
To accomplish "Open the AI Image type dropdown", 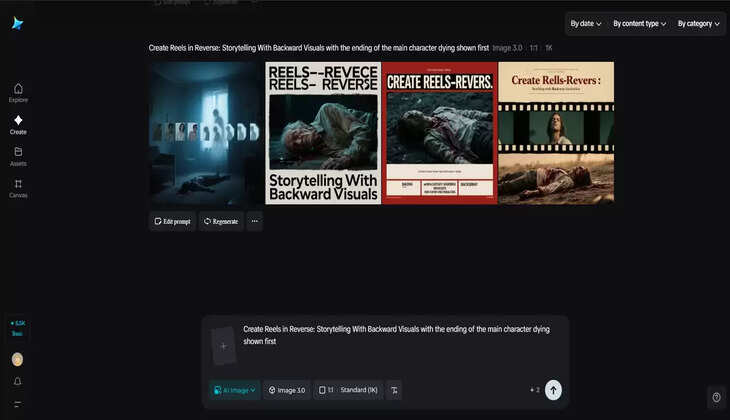I will click(235, 390).
